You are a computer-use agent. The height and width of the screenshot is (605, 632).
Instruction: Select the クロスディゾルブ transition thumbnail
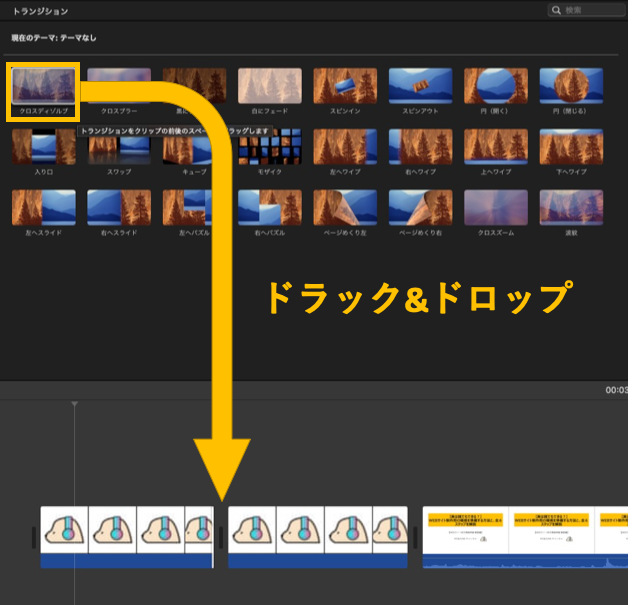(44, 85)
